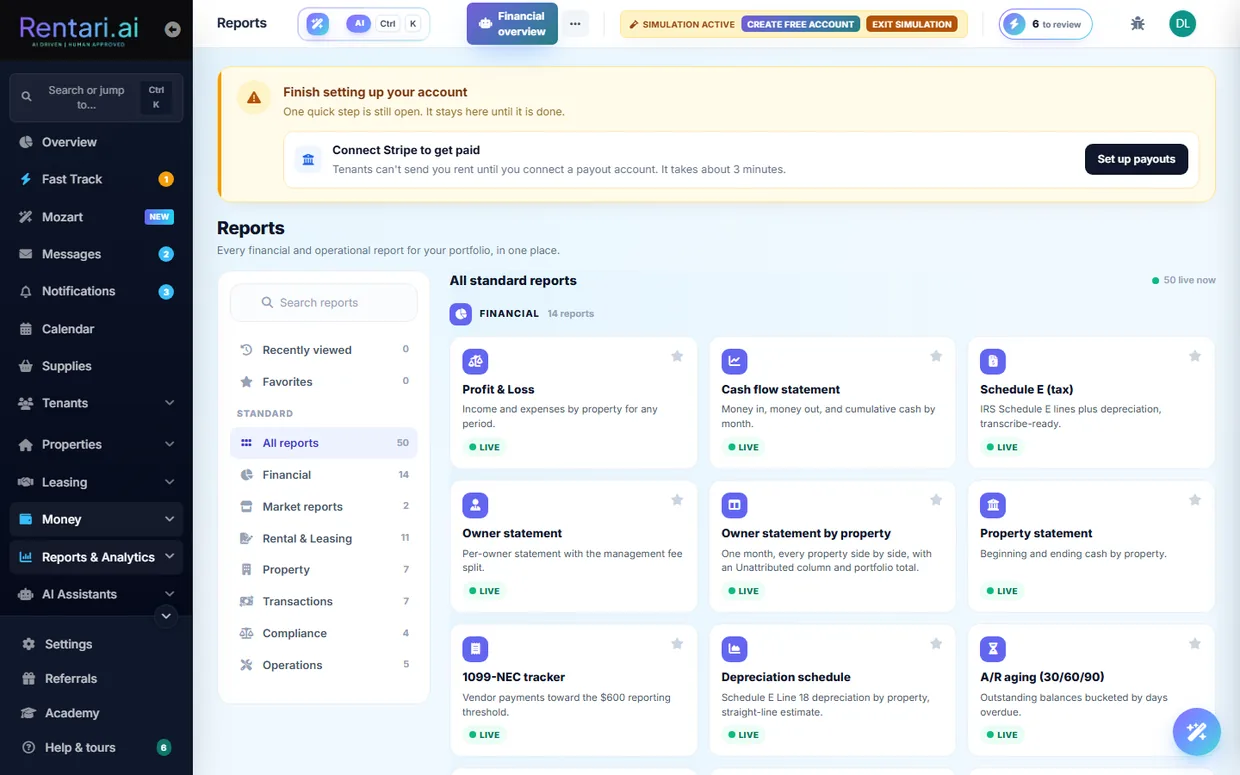Open the Calendar icon in sidebar

tap(26, 329)
